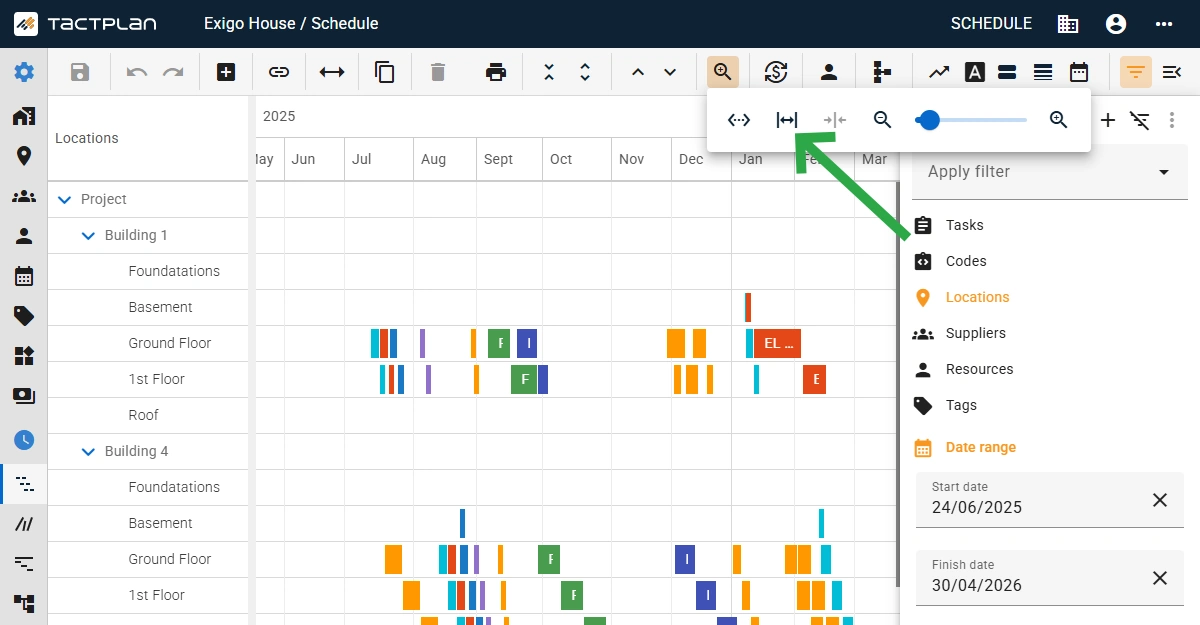This screenshot has width=1200, height=625.
Task: Click the save icon in toolbar
Action: pos(80,72)
